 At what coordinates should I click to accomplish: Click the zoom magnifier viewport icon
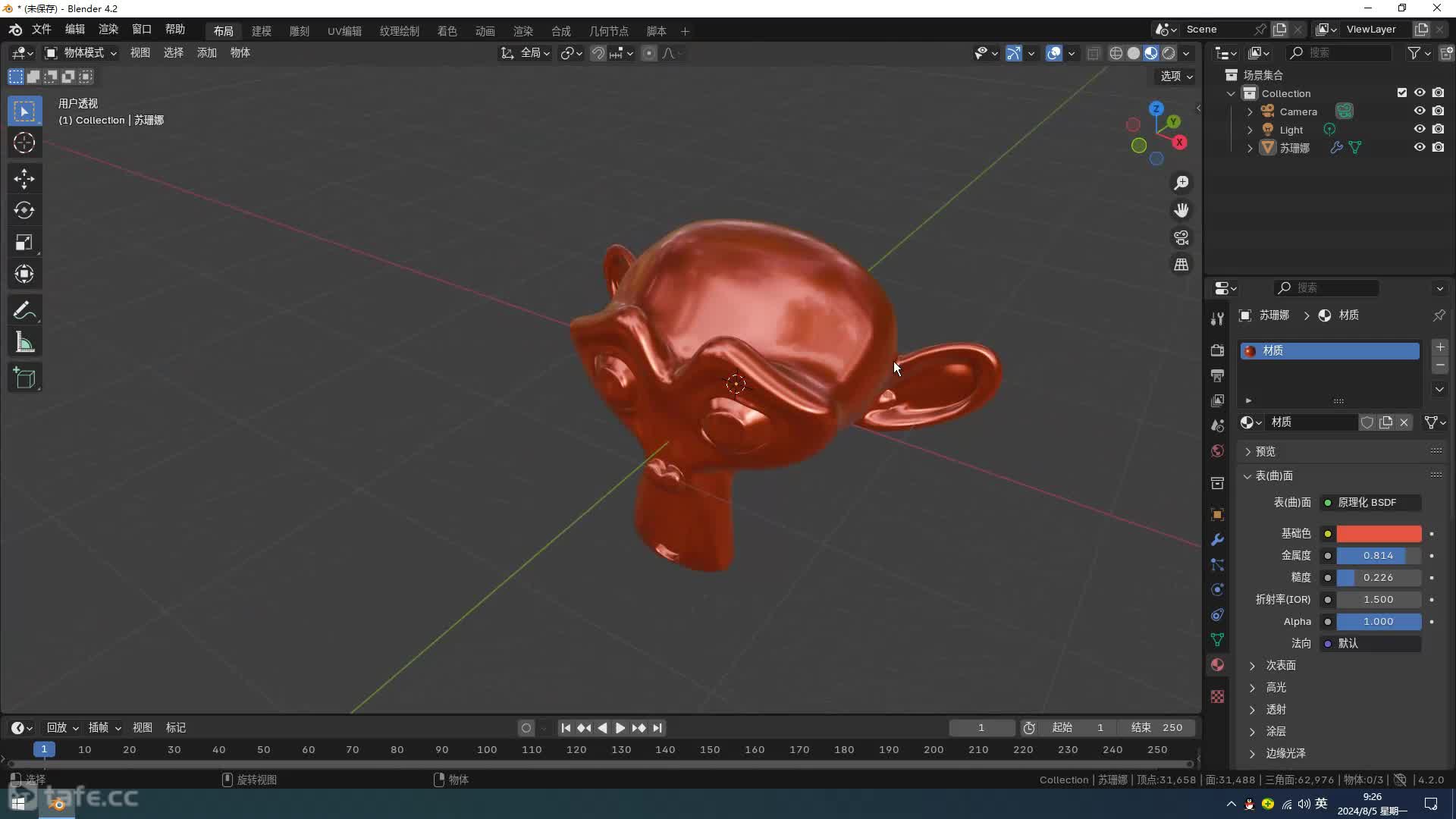(x=1181, y=183)
